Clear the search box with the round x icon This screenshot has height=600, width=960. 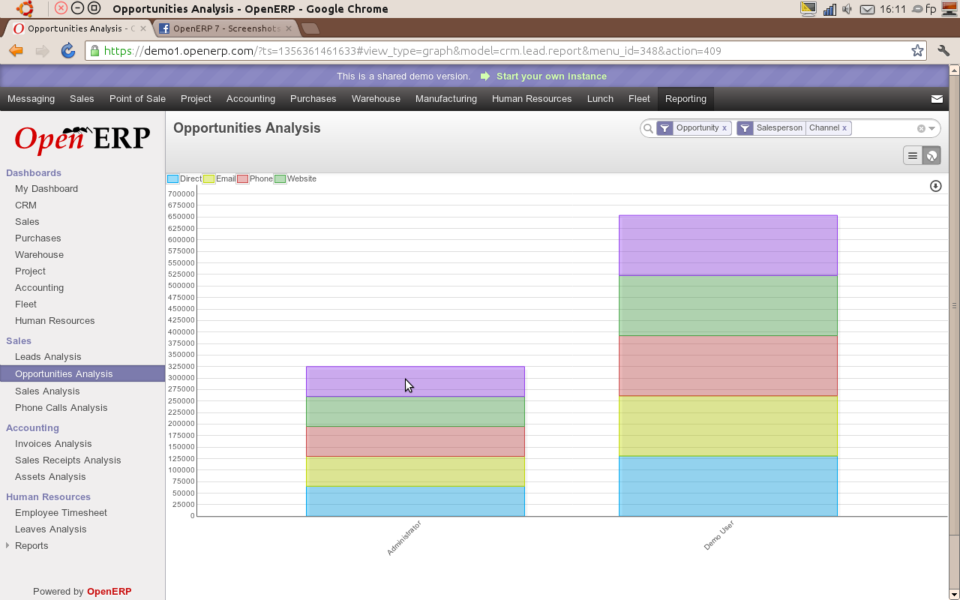coord(921,129)
